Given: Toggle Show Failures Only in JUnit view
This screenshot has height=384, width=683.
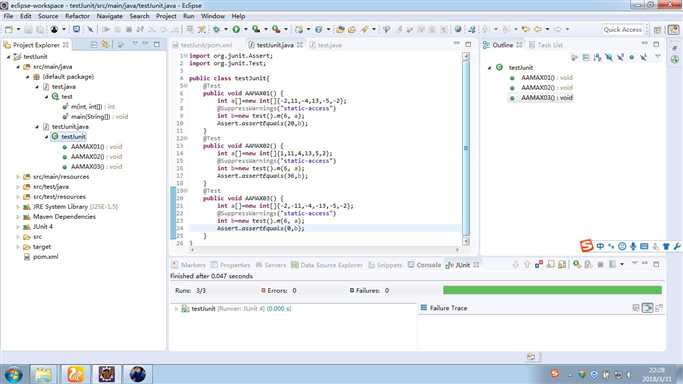Looking at the screenshot, I should pyautogui.click(x=539, y=264).
